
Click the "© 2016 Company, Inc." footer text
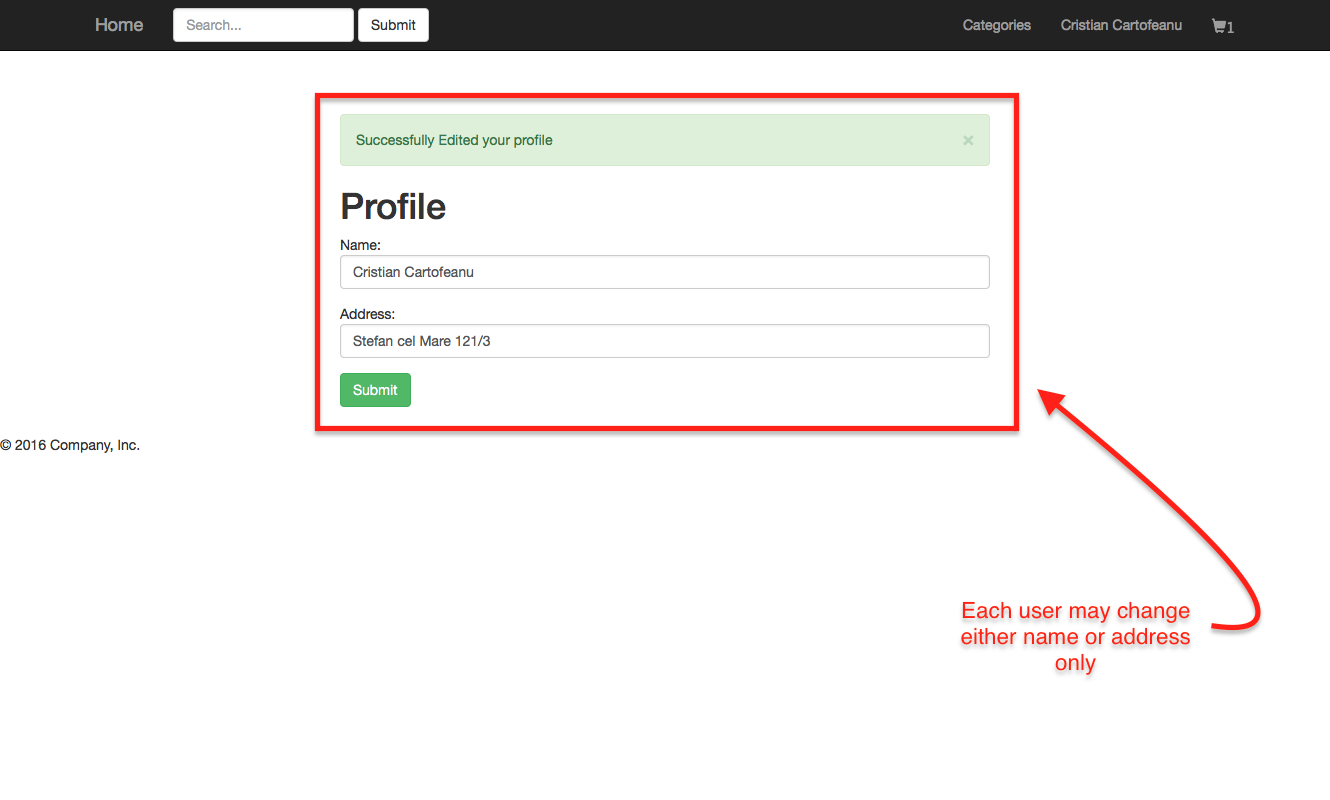point(70,446)
